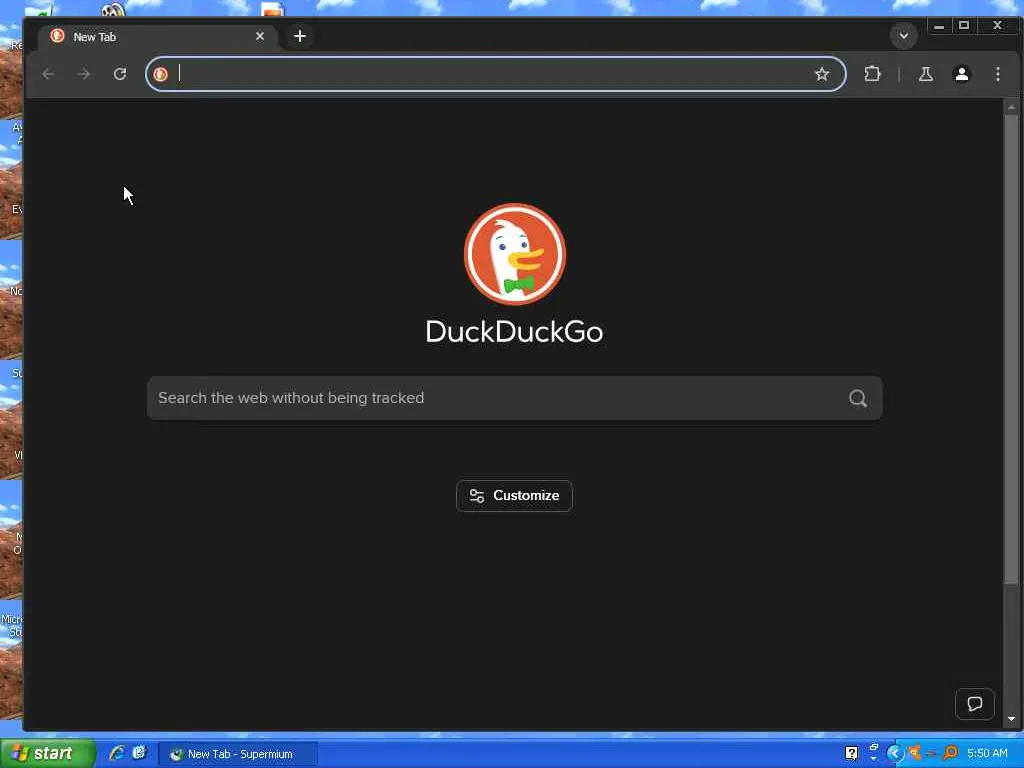The image size is (1024, 768).
Task: Click the DuckDuckGo duck logo
Action: [515, 254]
